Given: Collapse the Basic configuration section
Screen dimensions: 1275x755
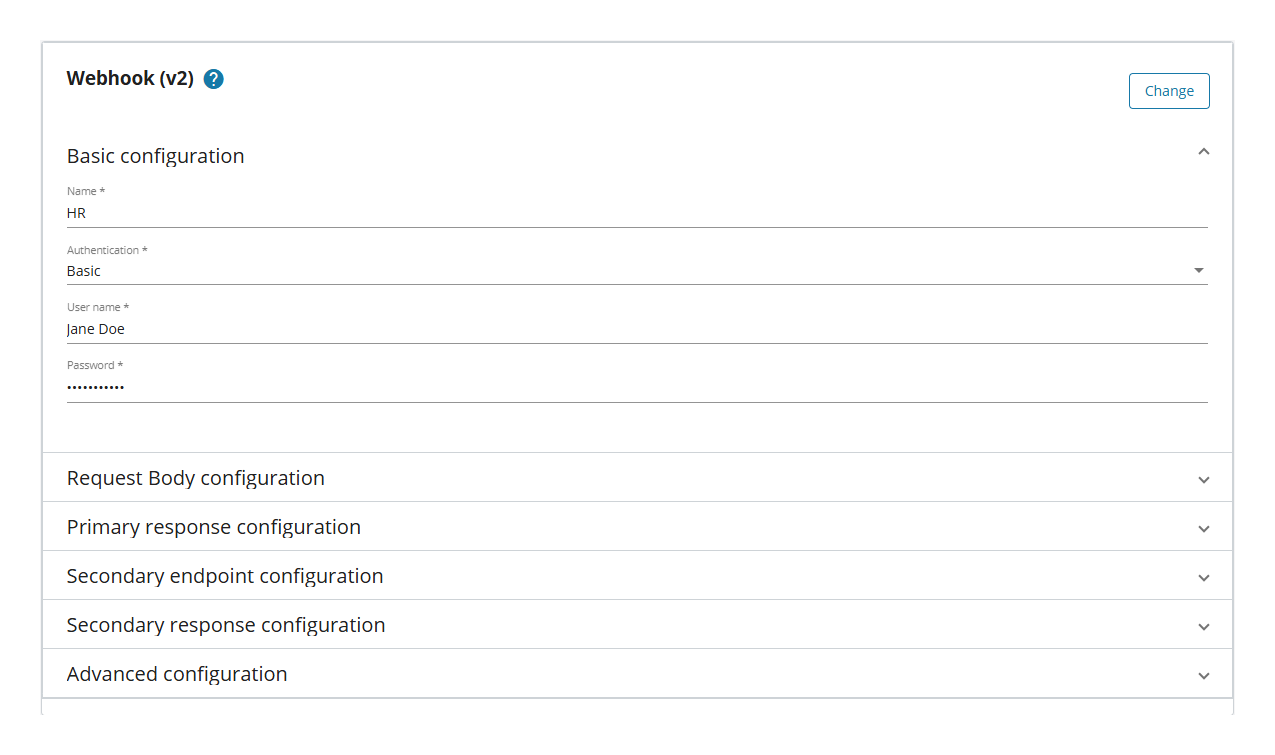Looking at the screenshot, I should [x=1204, y=151].
